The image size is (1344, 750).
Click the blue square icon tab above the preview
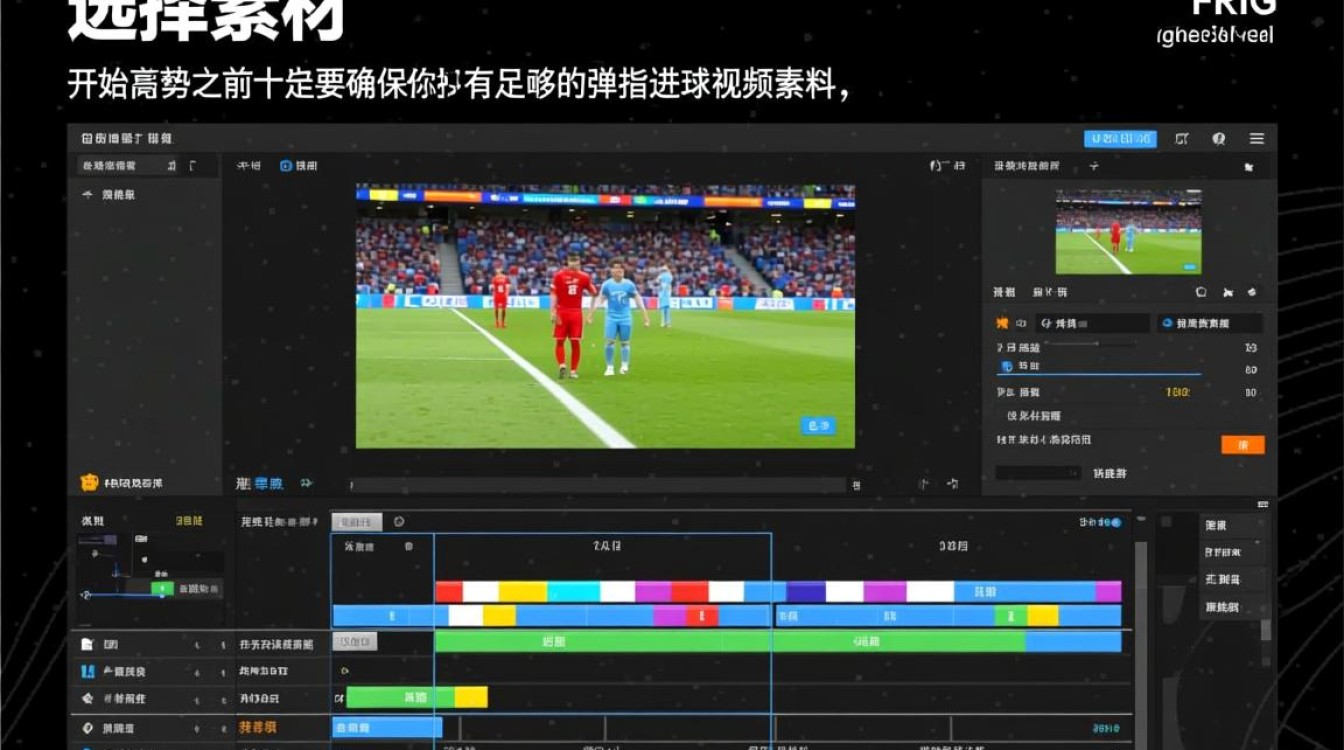click(286, 166)
